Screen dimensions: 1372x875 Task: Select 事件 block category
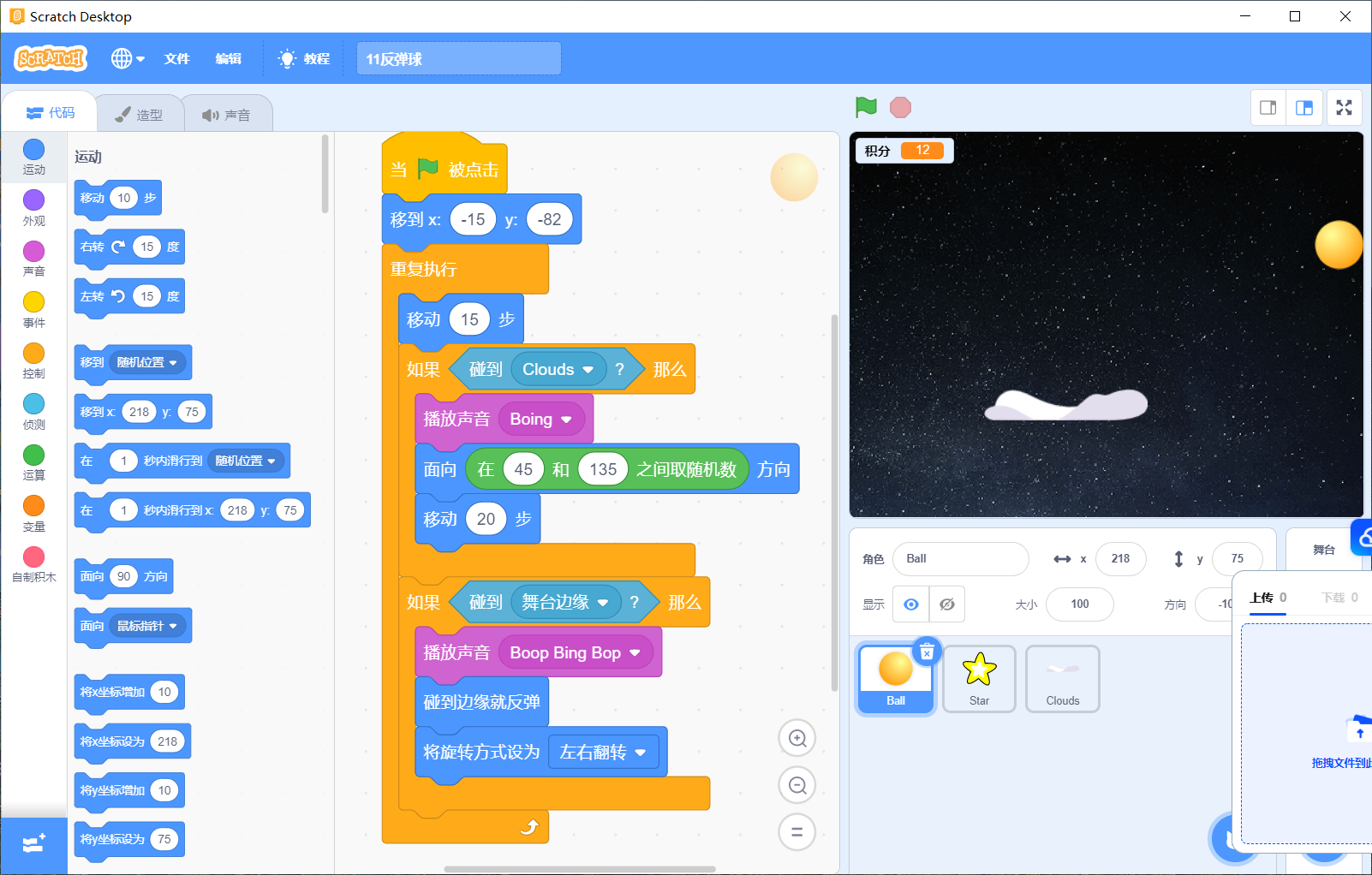(x=34, y=310)
